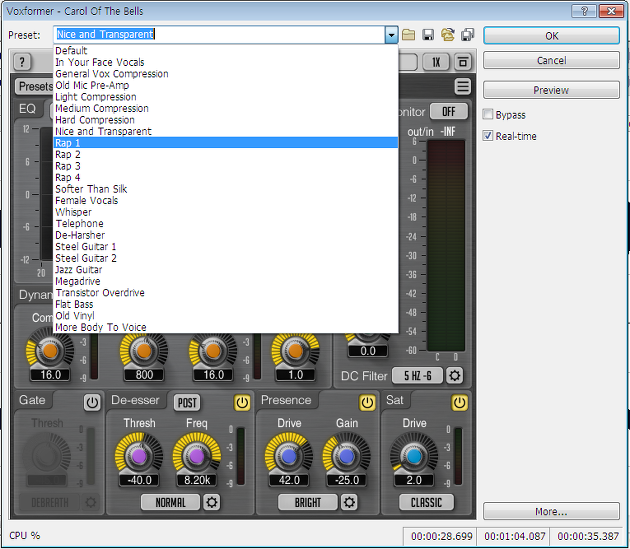The height and width of the screenshot is (549, 630).
Task: Open De-esser settings gear icon
Action: (x=212, y=502)
